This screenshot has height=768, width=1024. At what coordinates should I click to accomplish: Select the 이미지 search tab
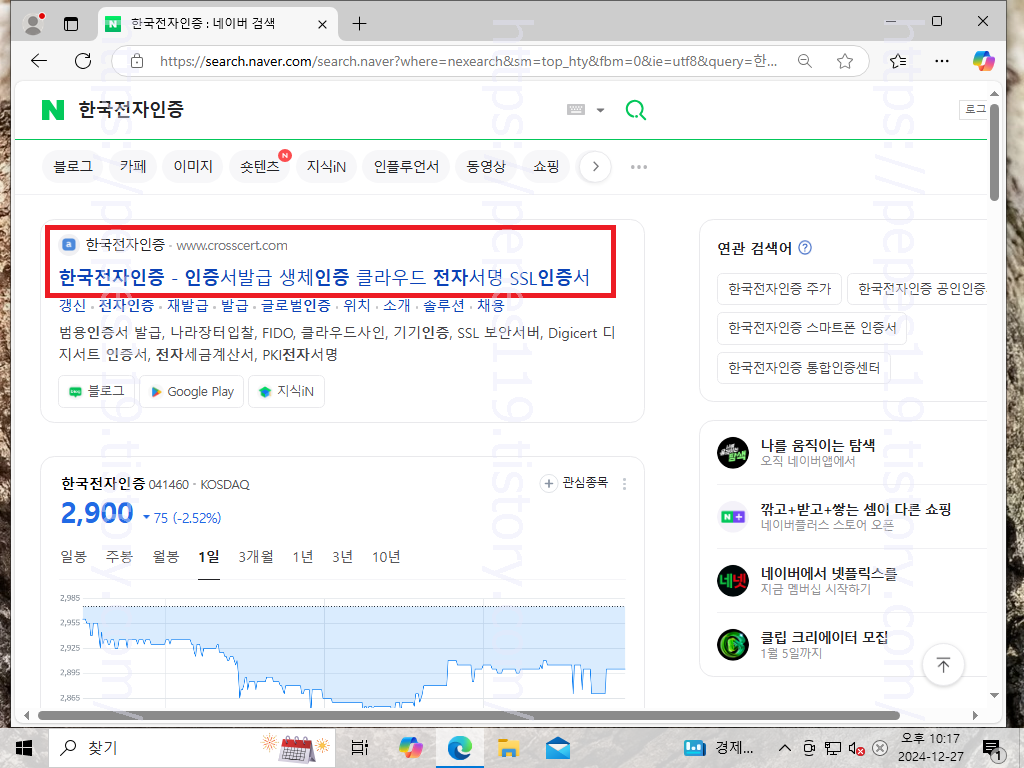[x=193, y=167]
